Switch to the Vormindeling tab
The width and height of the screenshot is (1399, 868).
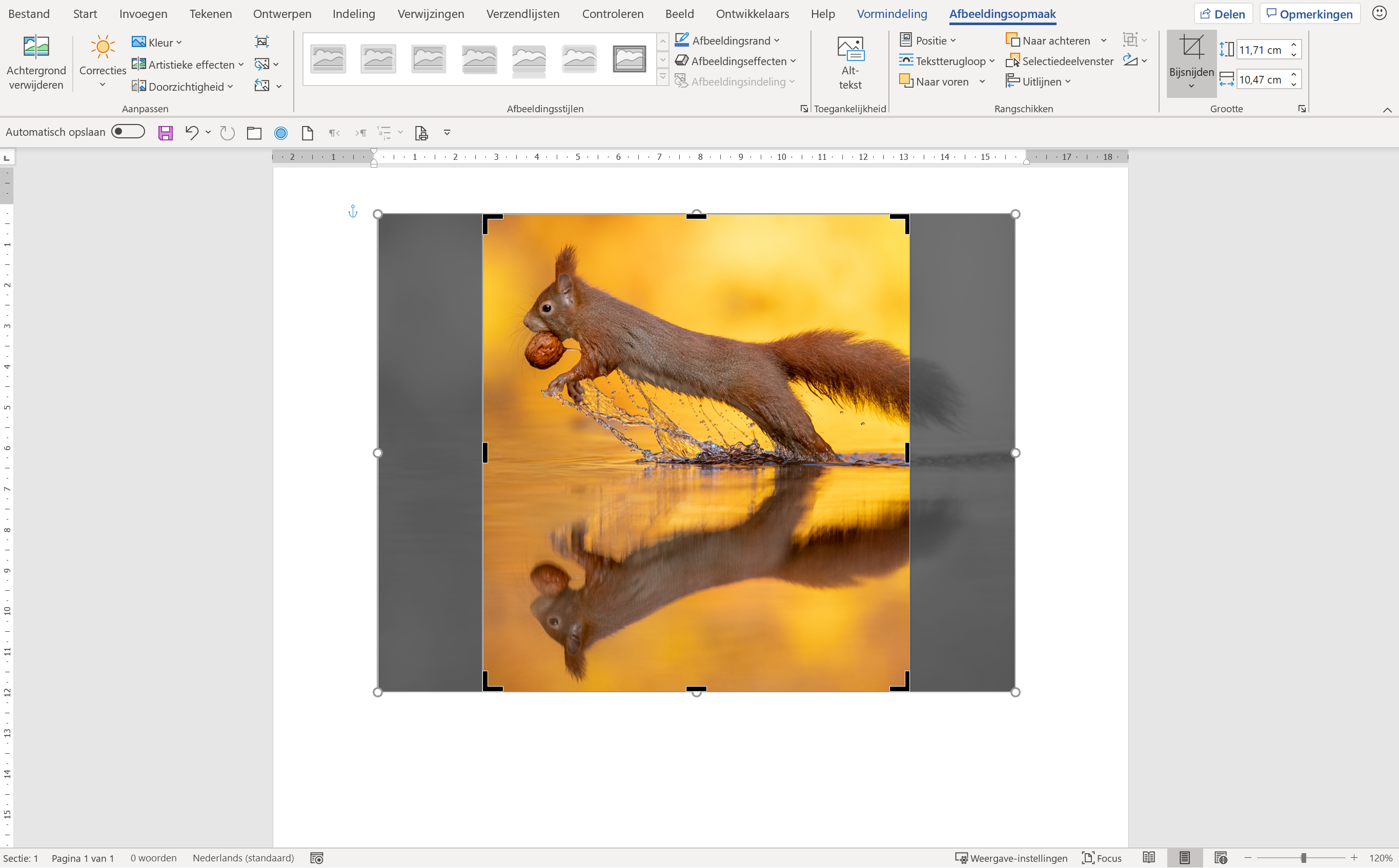tap(891, 14)
